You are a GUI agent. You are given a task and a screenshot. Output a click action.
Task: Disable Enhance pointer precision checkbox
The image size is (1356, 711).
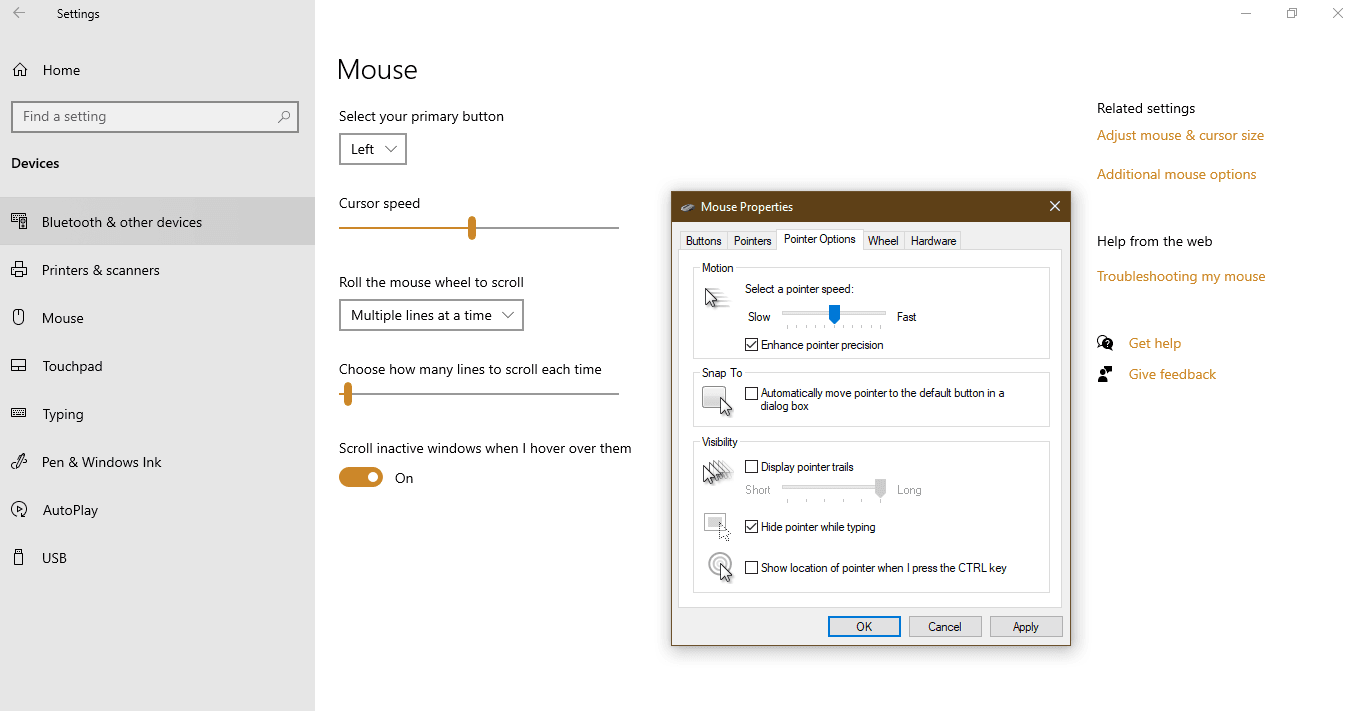coord(752,344)
